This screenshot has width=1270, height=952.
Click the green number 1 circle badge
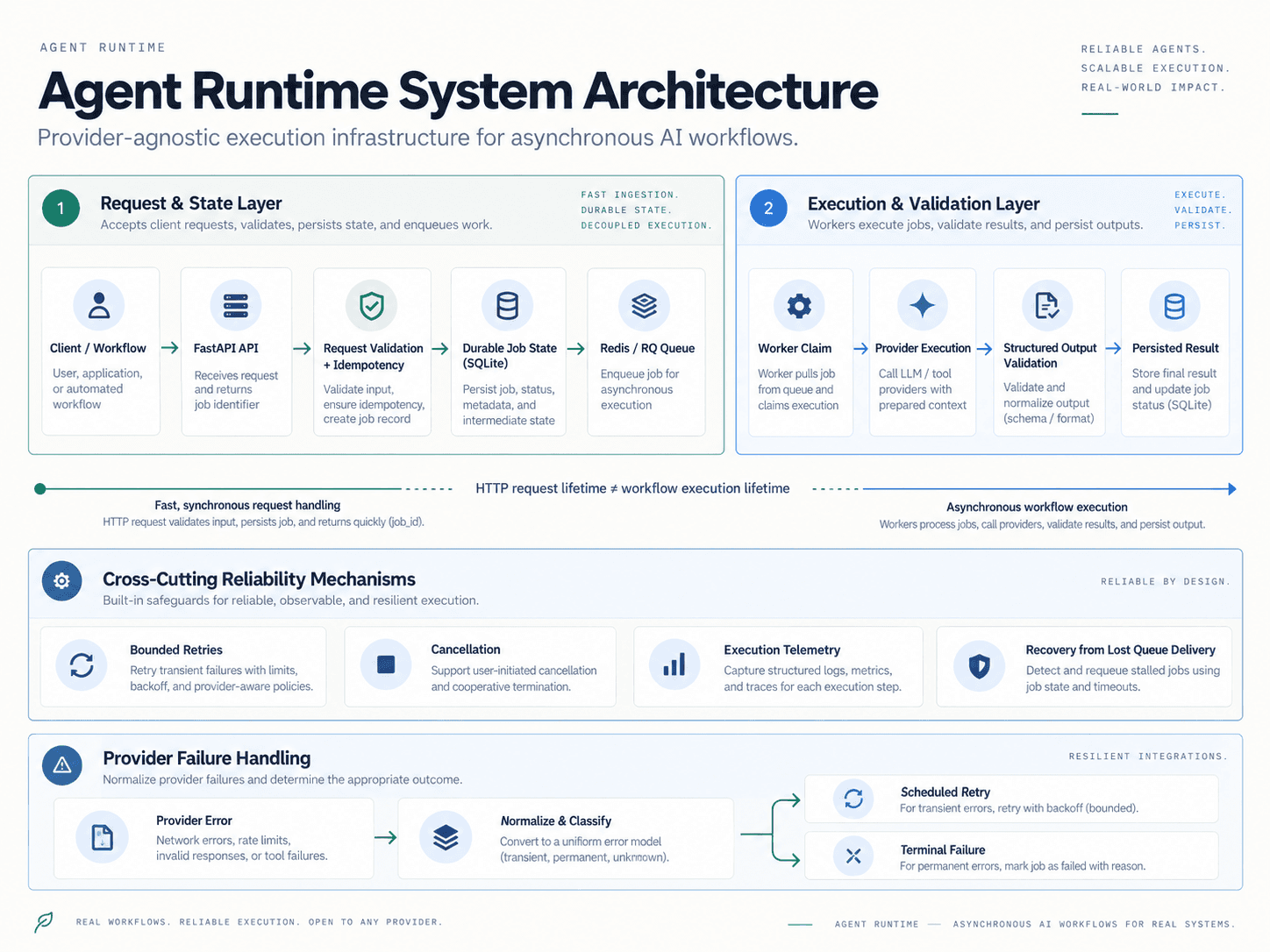coord(61,208)
